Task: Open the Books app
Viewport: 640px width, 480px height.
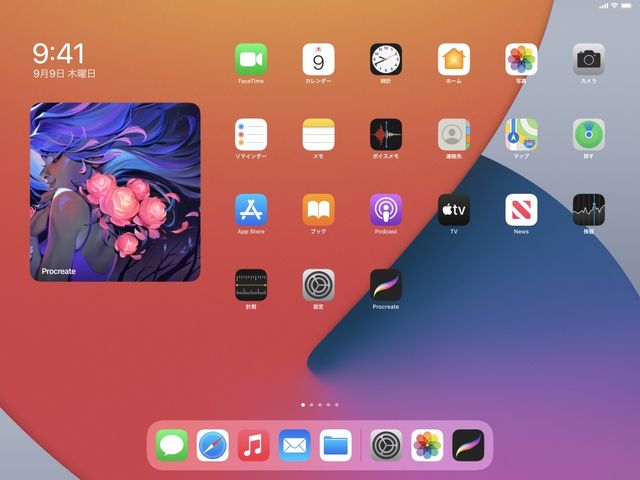Action: coord(318,210)
